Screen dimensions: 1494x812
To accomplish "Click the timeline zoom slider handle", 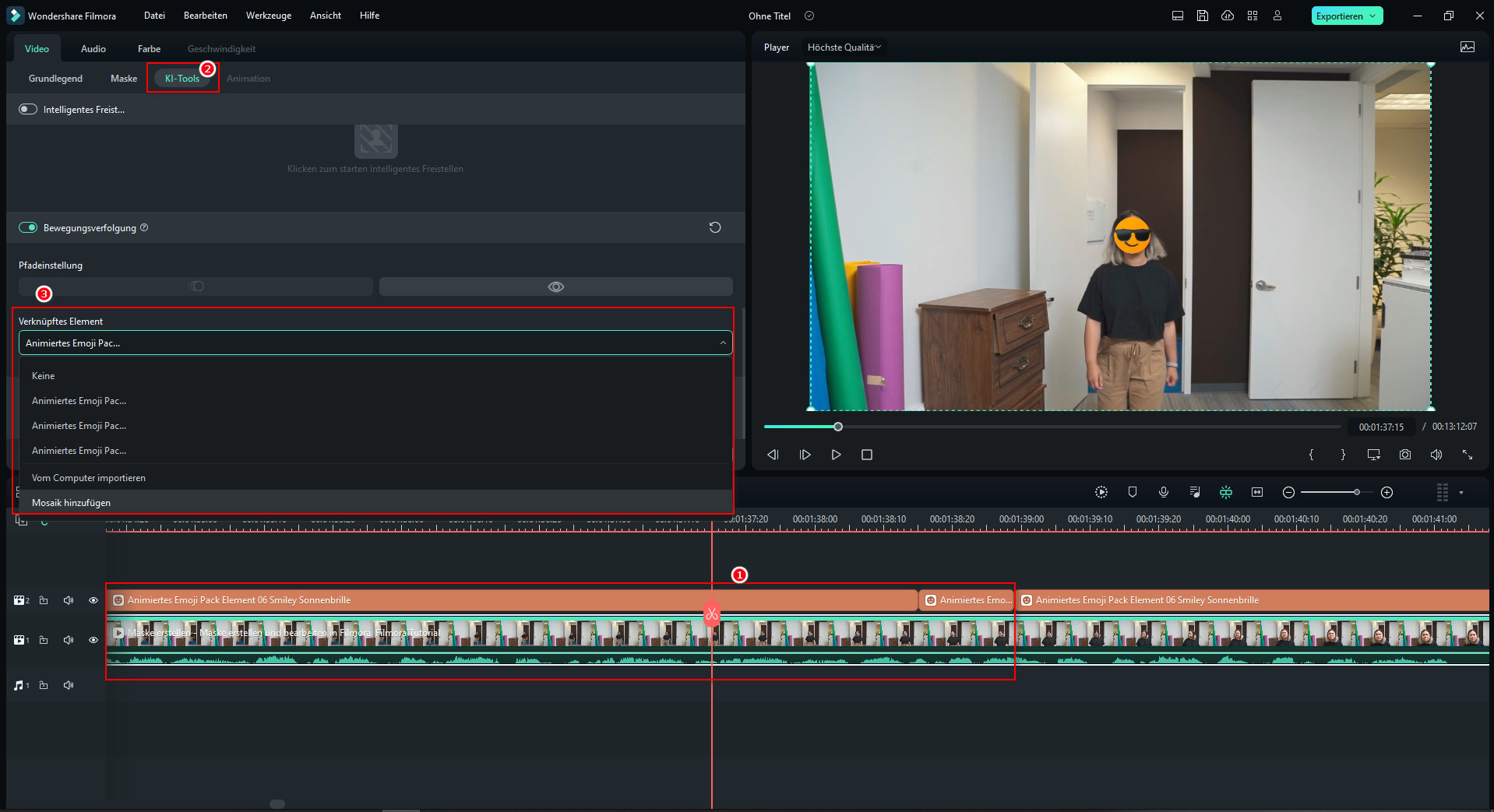I will point(1357,492).
